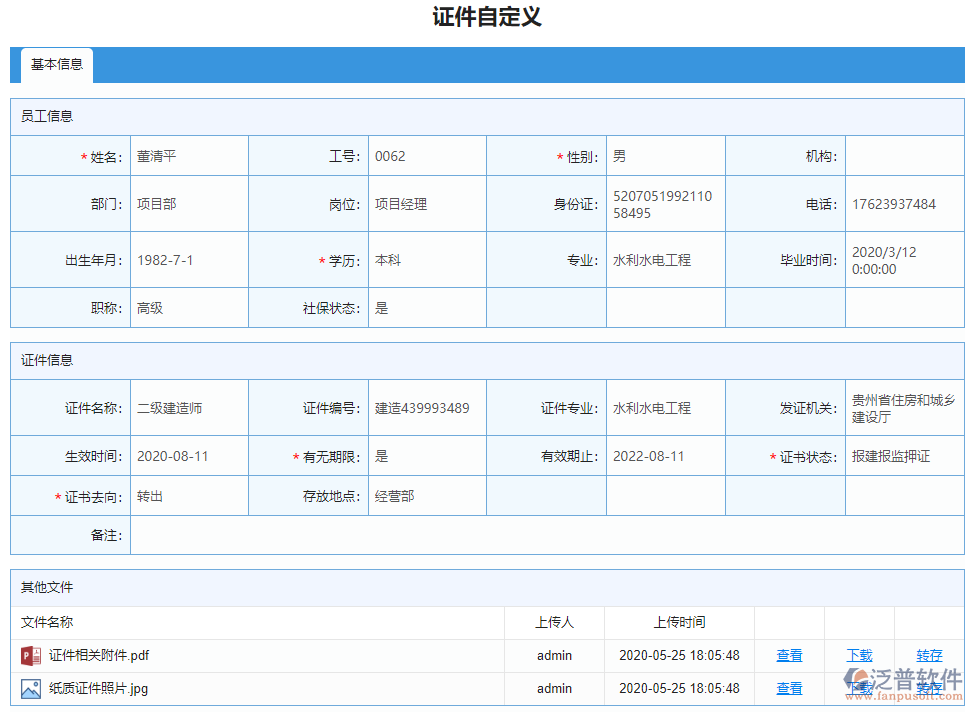
Task: Click the 姓名 field showing 董清平
Action: [189, 156]
